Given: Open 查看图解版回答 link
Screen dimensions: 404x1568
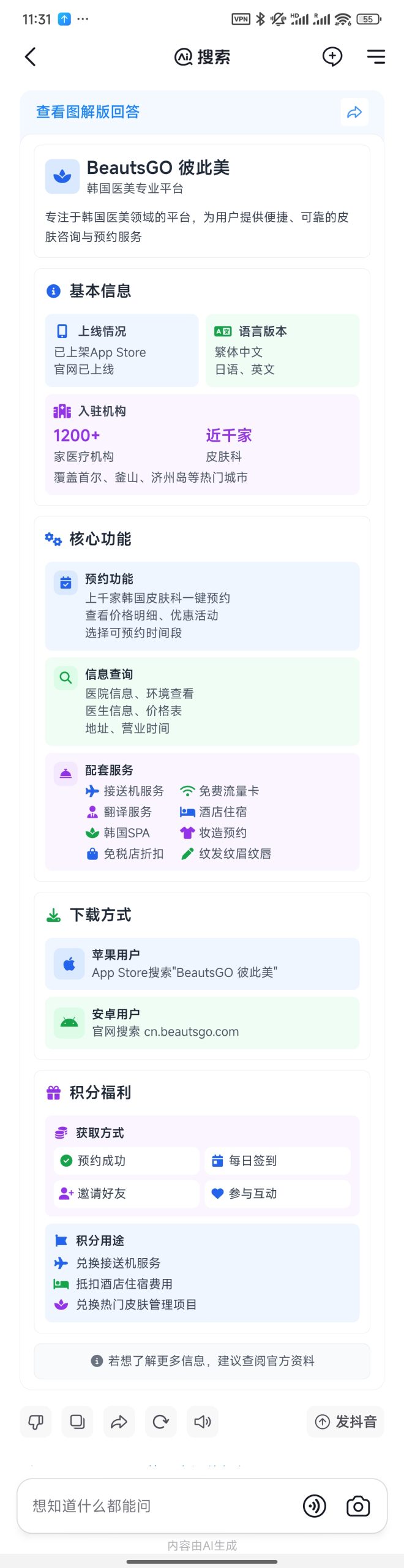Looking at the screenshot, I should click(x=88, y=112).
